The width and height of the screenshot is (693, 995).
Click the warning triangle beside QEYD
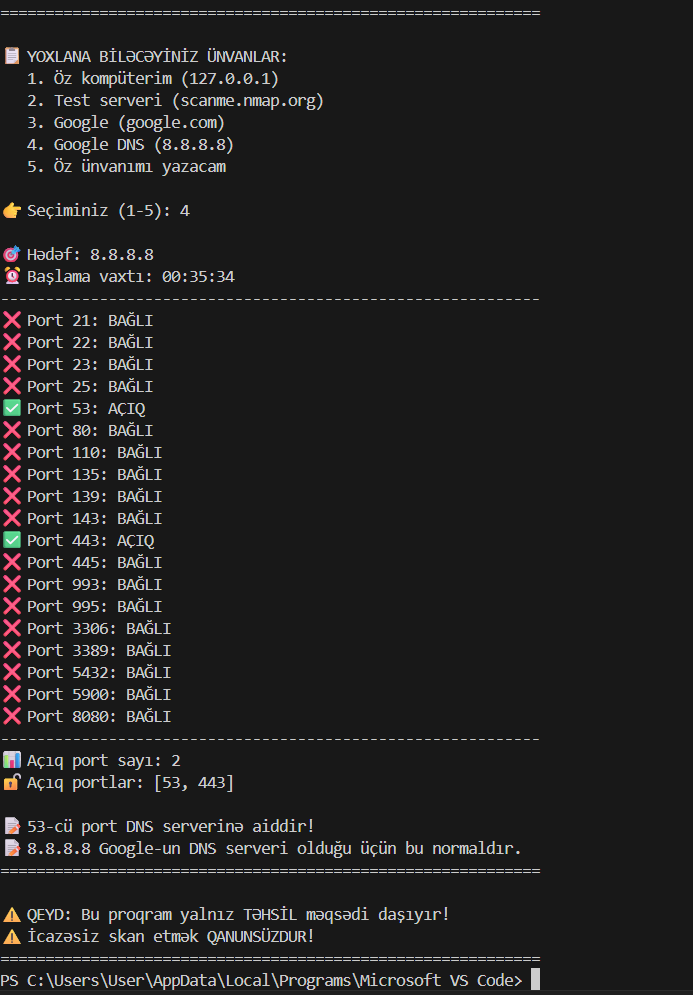pyautogui.click(x=12, y=914)
